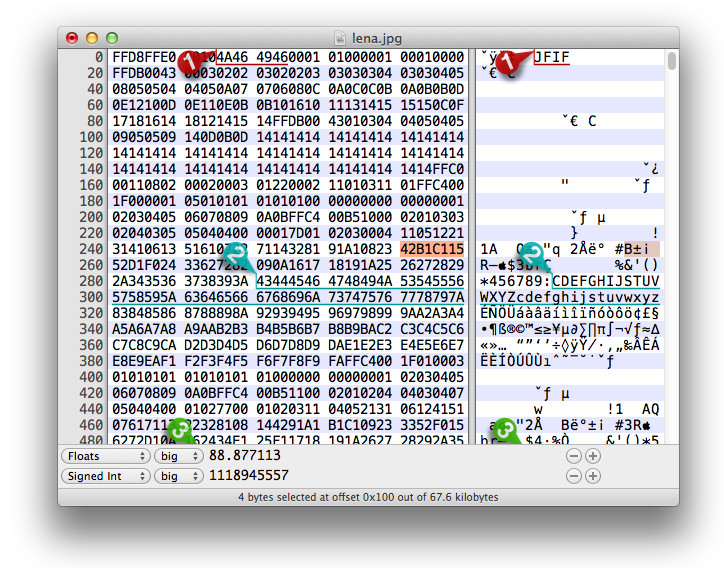Click the signed int value 1118945557
The image size is (724, 568).
249,475
